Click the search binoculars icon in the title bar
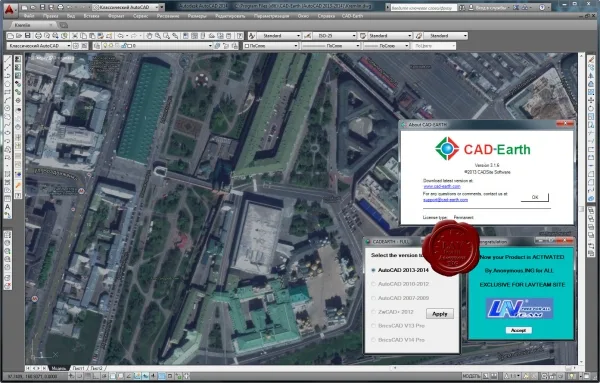Screen dimensions: 600x383 [462, 7]
